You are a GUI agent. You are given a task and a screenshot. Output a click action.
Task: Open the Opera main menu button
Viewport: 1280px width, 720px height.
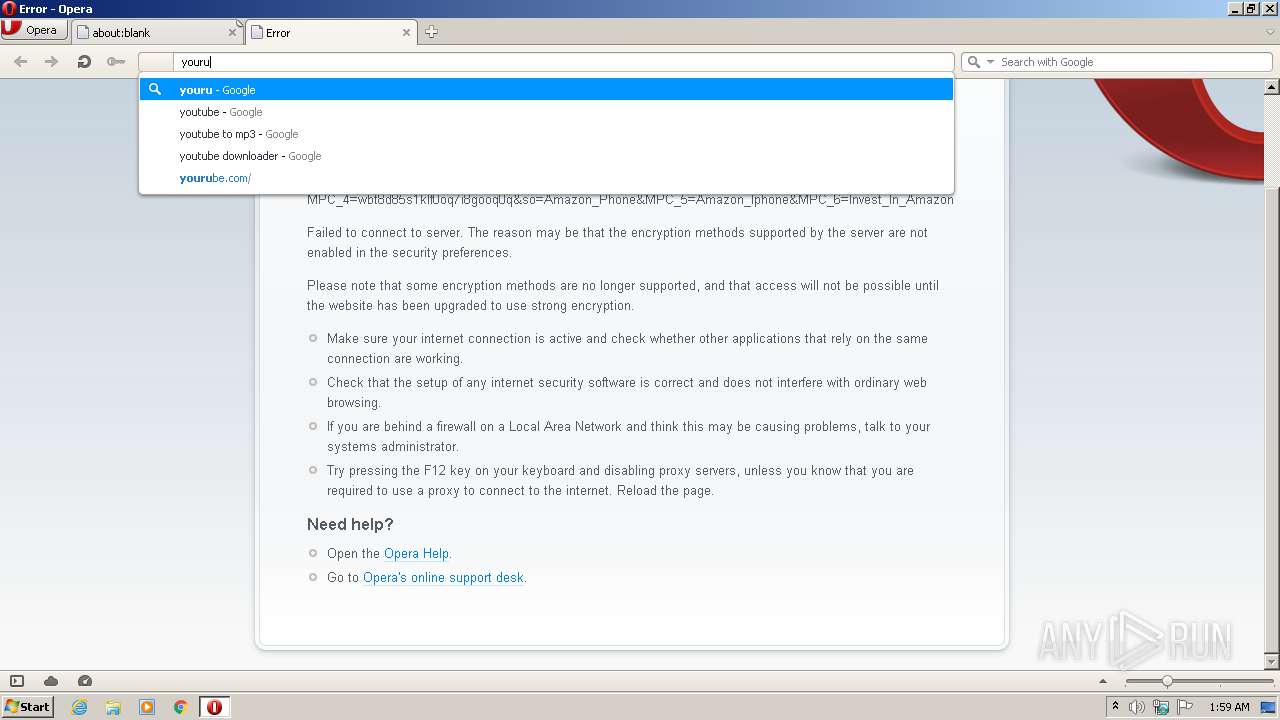34,30
